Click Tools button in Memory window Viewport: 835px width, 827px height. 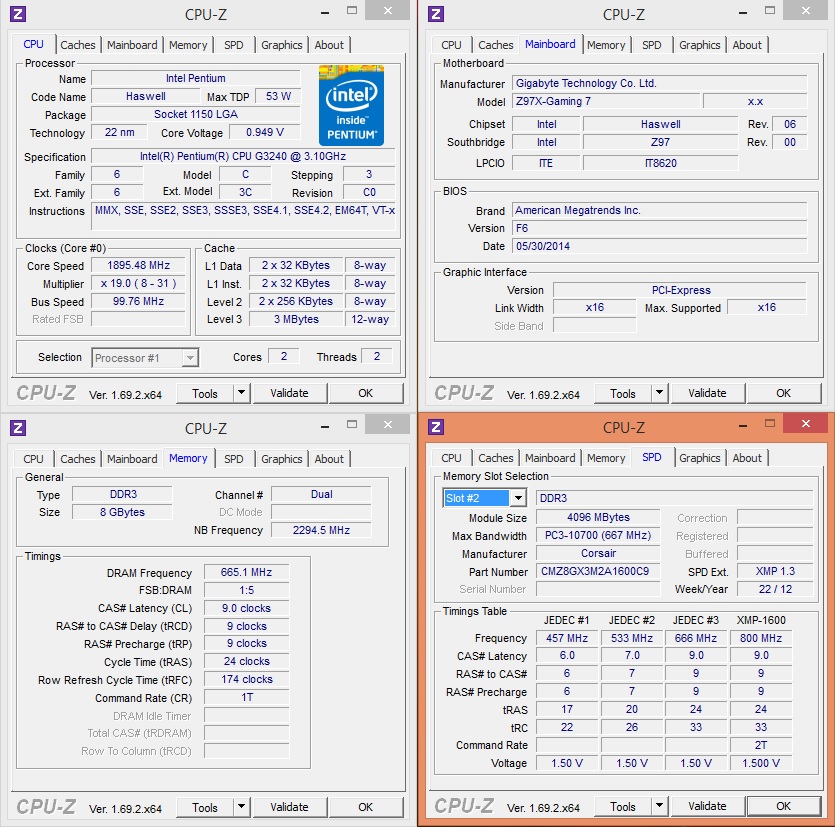point(204,807)
